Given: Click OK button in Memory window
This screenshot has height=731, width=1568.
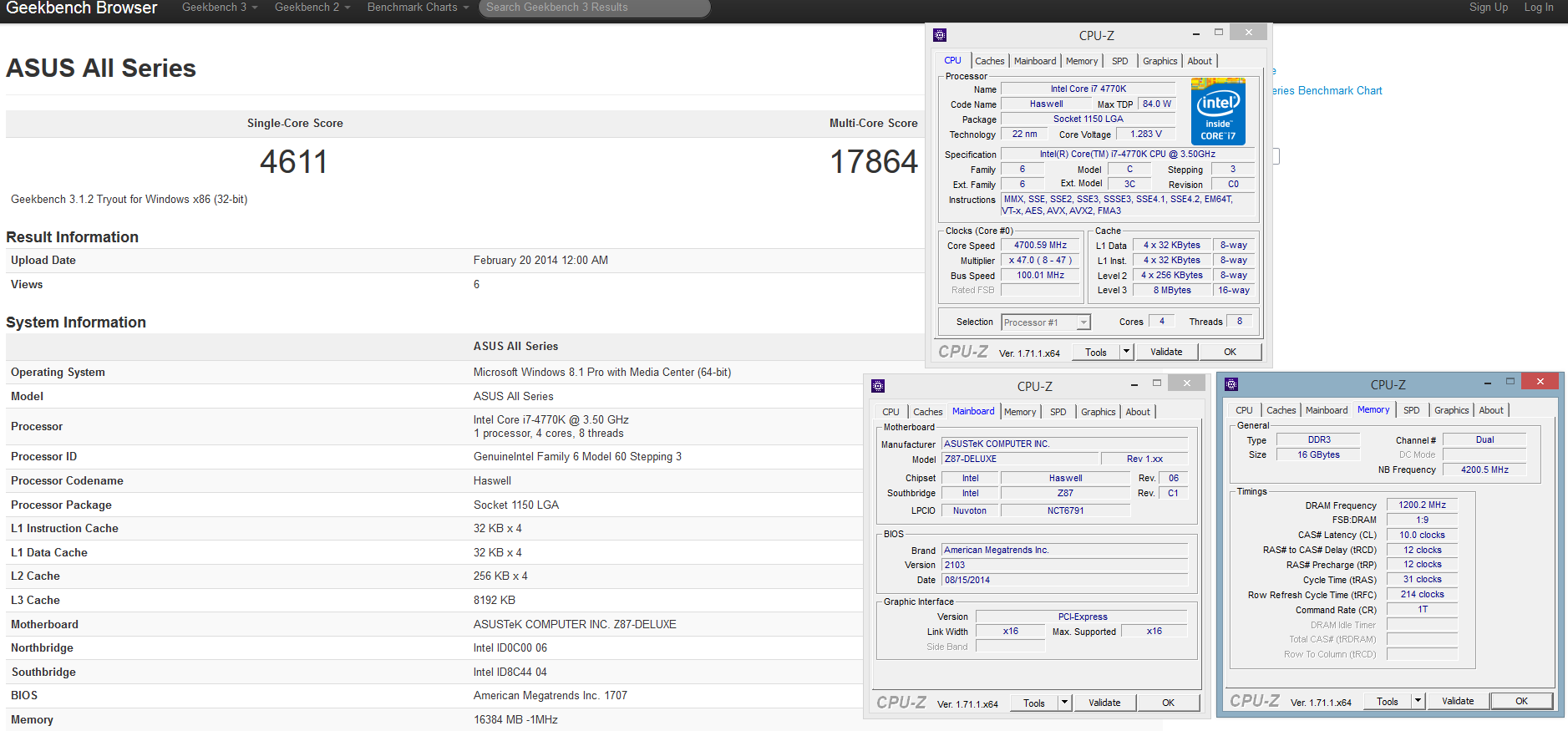Looking at the screenshot, I should pyautogui.click(x=1522, y=702).
